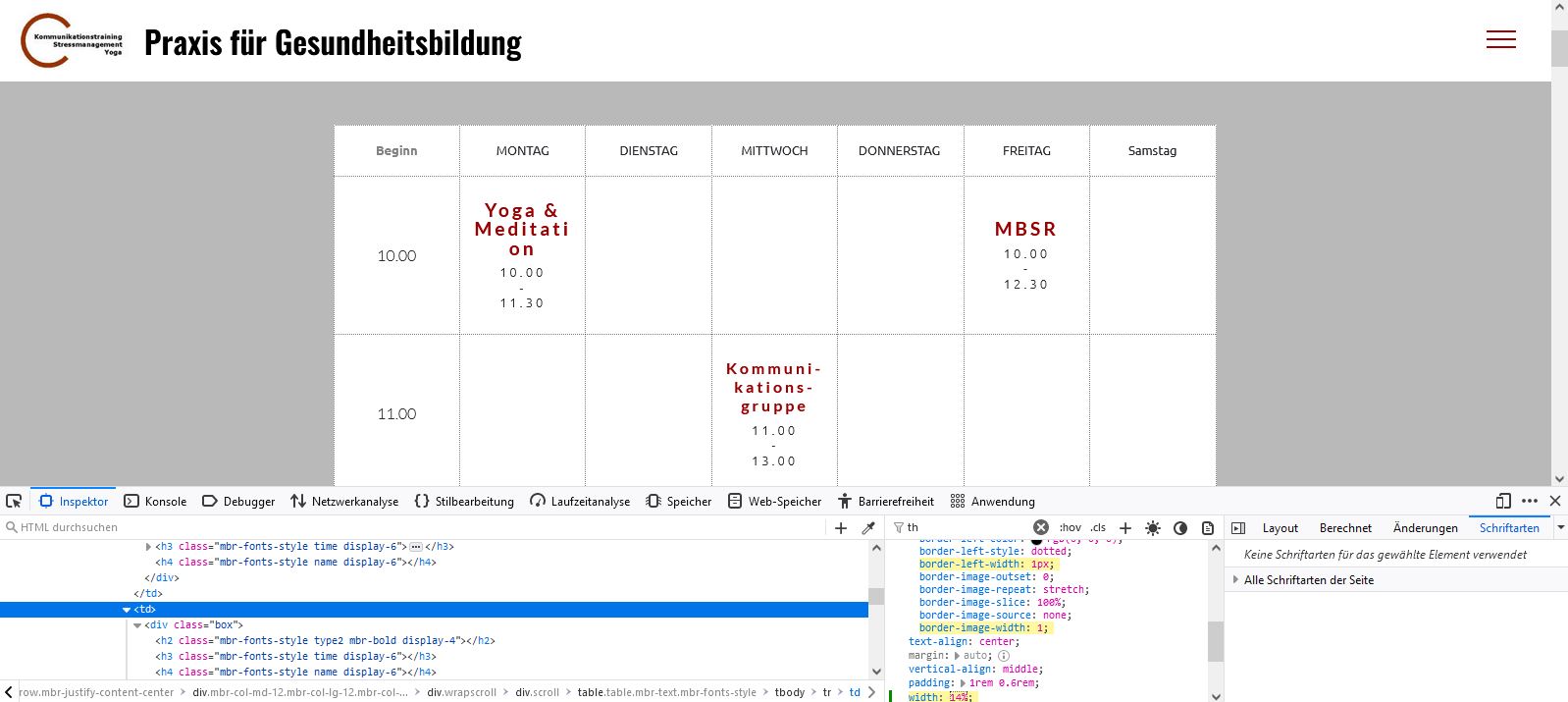Image resolution: width=1568 pixels, height=702 pixels.
Task: Collapse the selected td node
Action: [127, 610]
